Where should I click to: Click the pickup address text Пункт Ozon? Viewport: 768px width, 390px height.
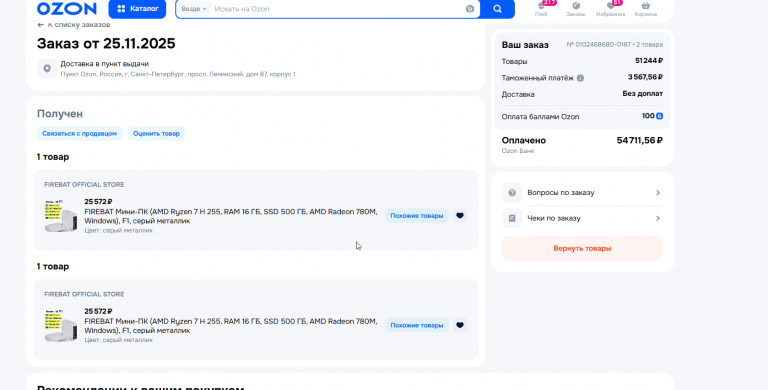click(x=178, y=74)
